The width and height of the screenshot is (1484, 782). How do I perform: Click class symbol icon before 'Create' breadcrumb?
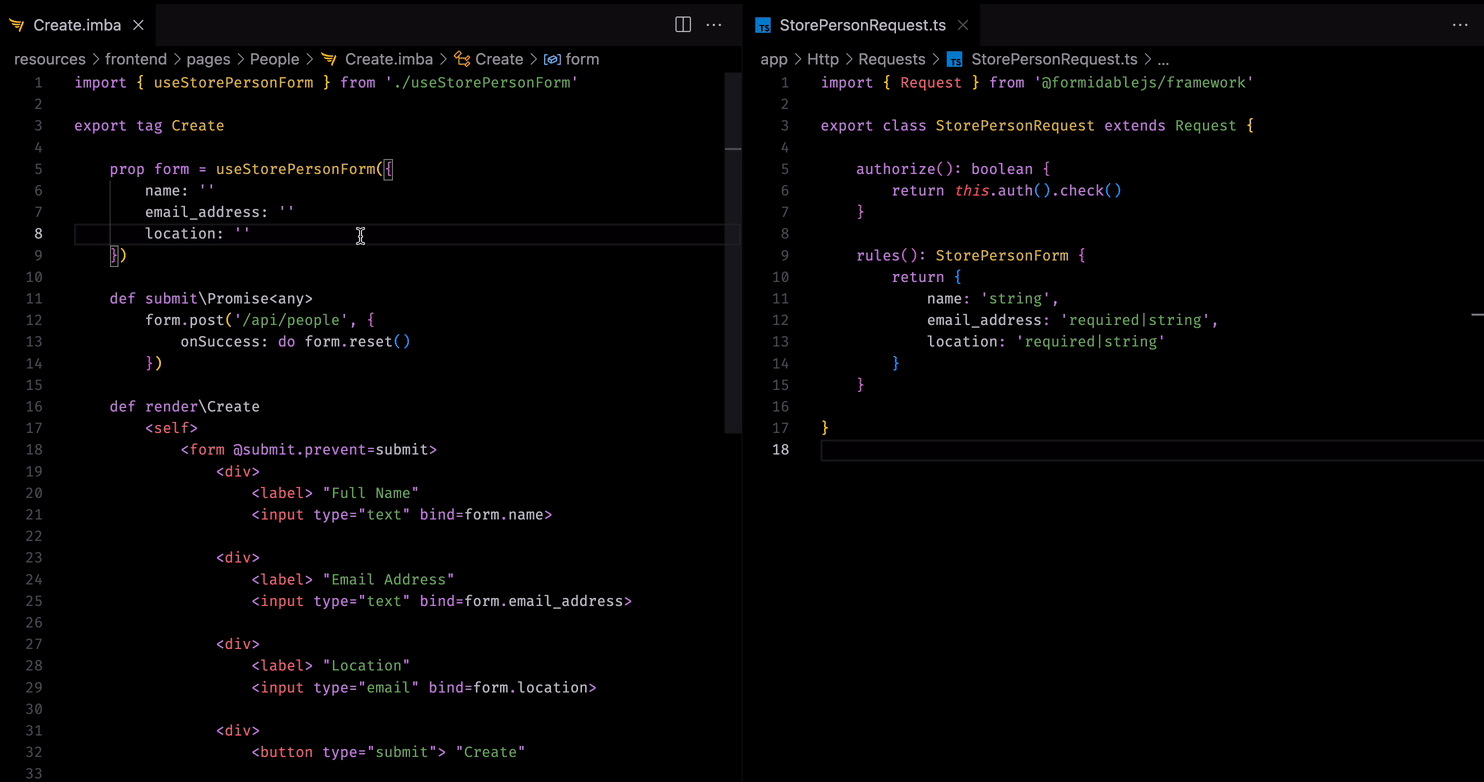point(462,59)
